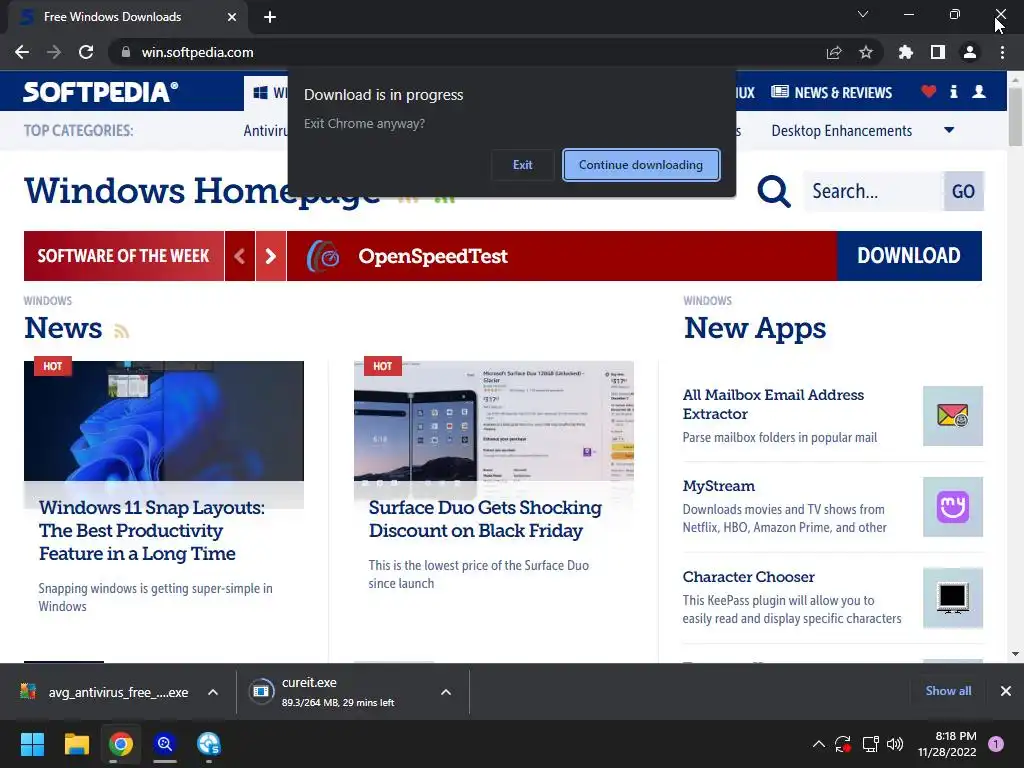Open Surface Duo article thumbnail
The image size is (1024, 768).
pos(494,421)
